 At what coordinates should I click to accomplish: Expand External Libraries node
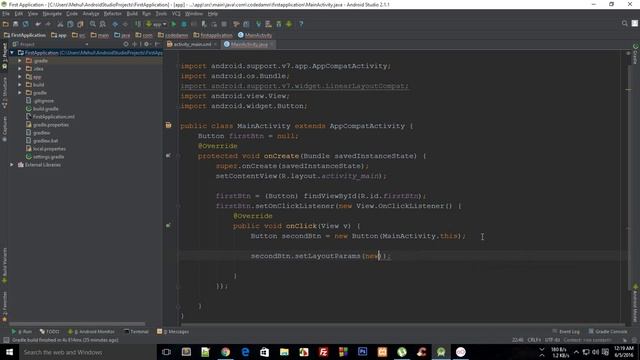[12, 164]
